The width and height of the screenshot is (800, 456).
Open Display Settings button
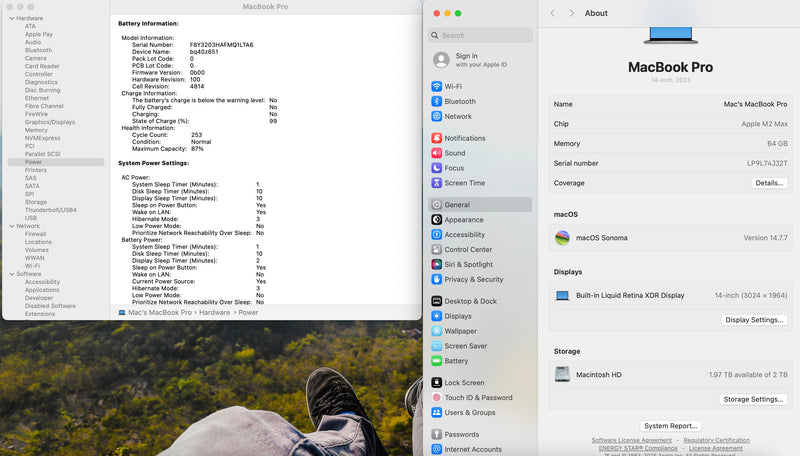click(x=754, y=320)
